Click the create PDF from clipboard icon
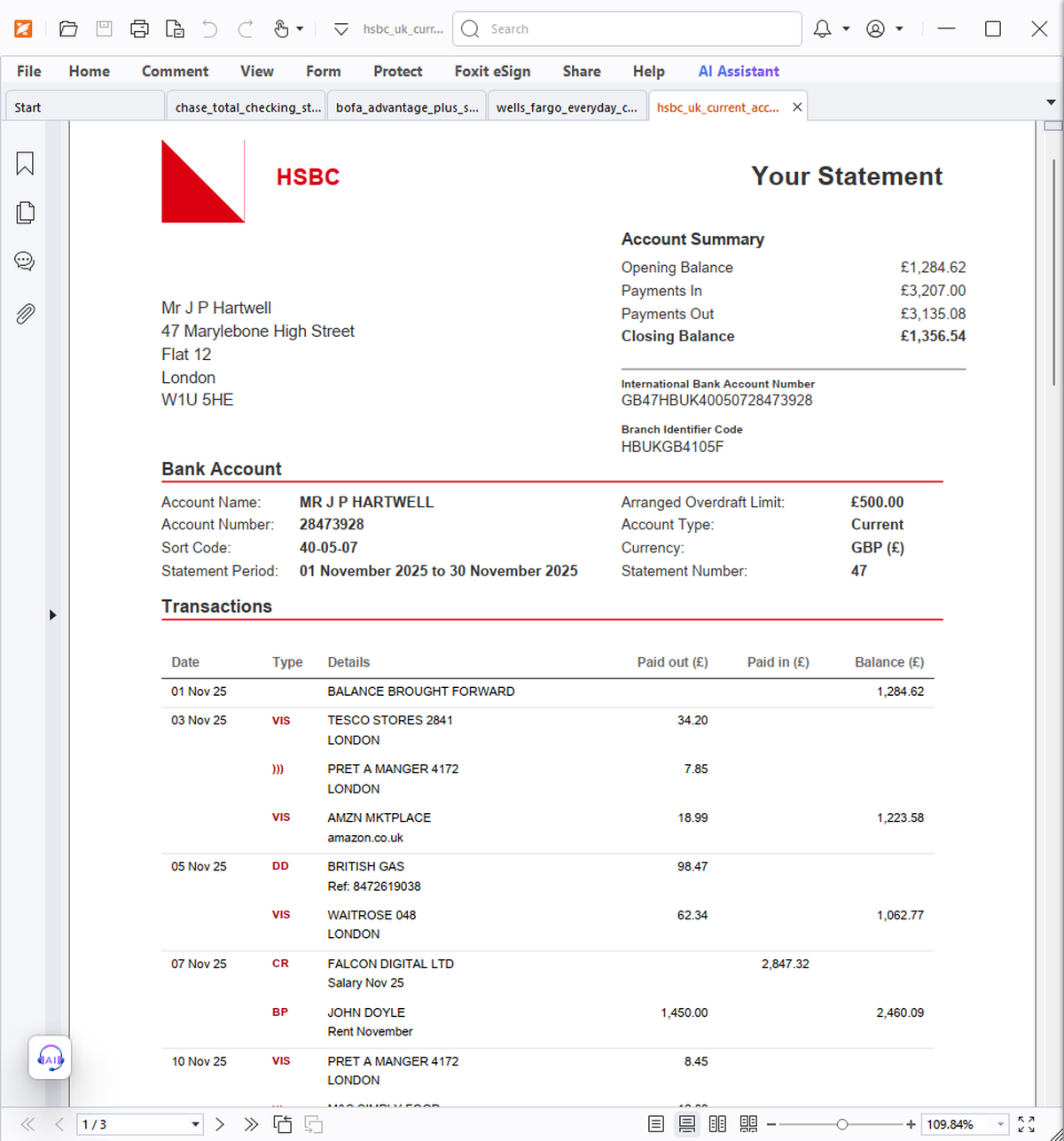The height and width of the screenshot is (1141, 1064). point(175,28)
